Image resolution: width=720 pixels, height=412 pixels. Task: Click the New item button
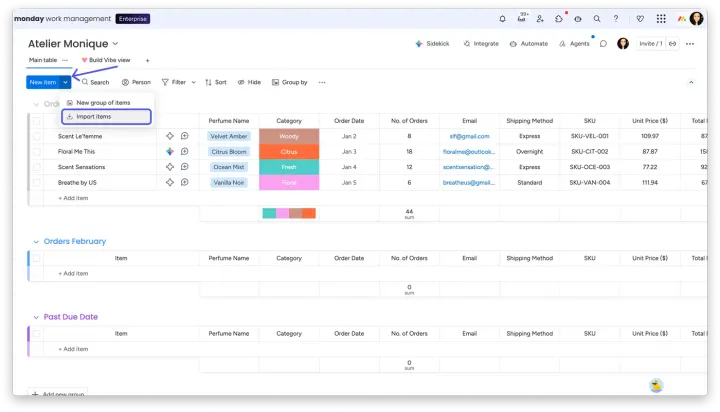coord(43,82)
